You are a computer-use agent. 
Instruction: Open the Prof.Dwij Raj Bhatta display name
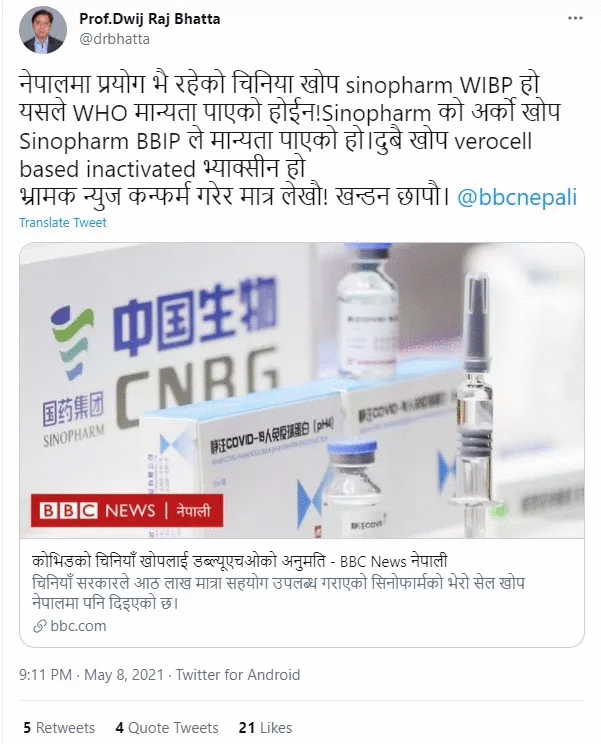coord(149,19)
